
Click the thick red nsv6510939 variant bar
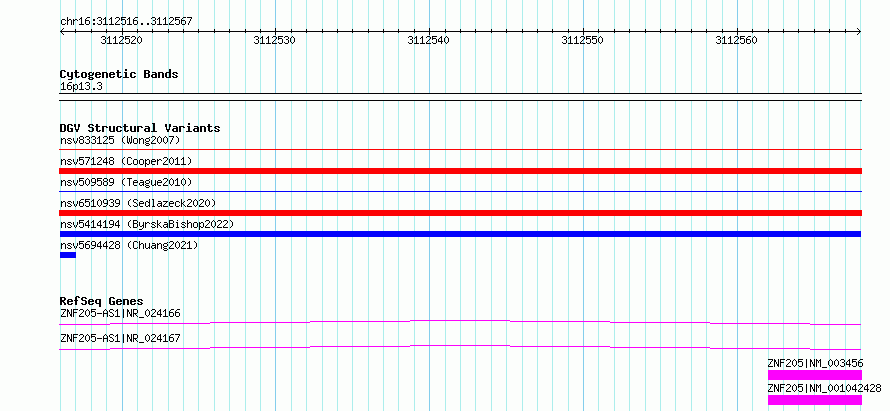coord(461,213)
